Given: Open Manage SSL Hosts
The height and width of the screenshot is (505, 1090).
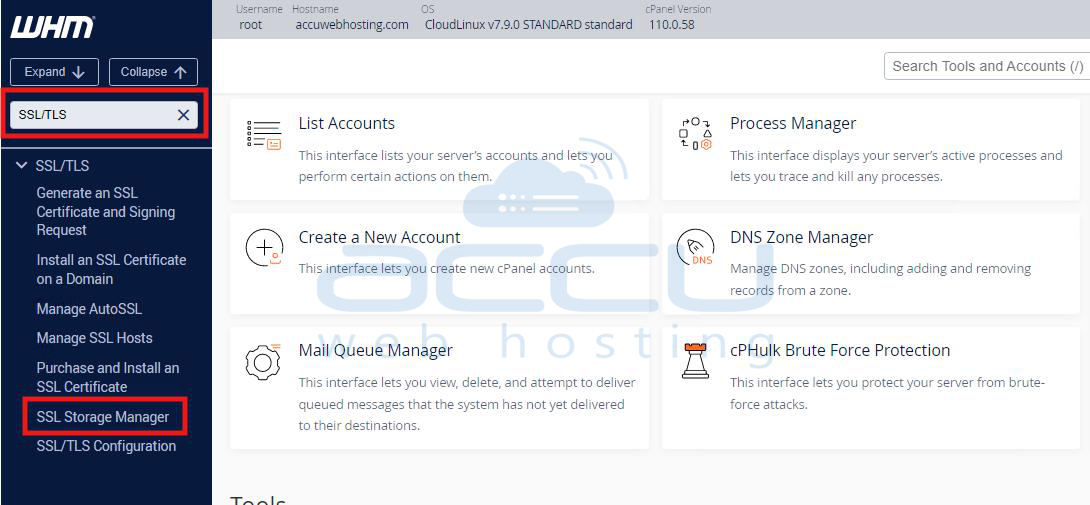Looking at the screenshot, I should click(x=95, y=338).
